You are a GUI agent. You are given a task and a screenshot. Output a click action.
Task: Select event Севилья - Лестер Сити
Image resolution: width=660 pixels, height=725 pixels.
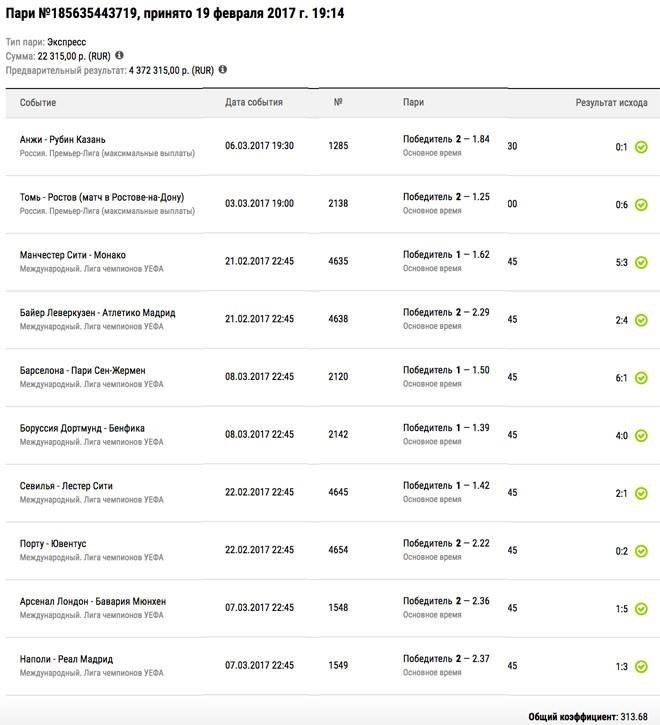click(66, 486)
